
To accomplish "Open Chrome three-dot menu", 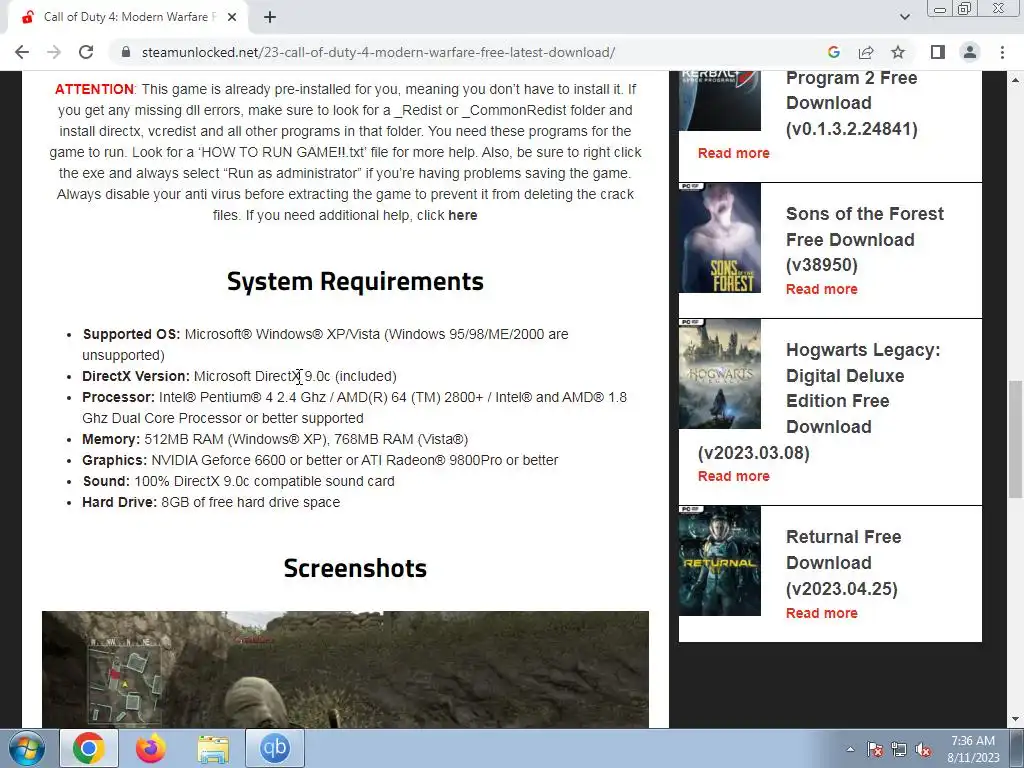I will pos(1002,52).
